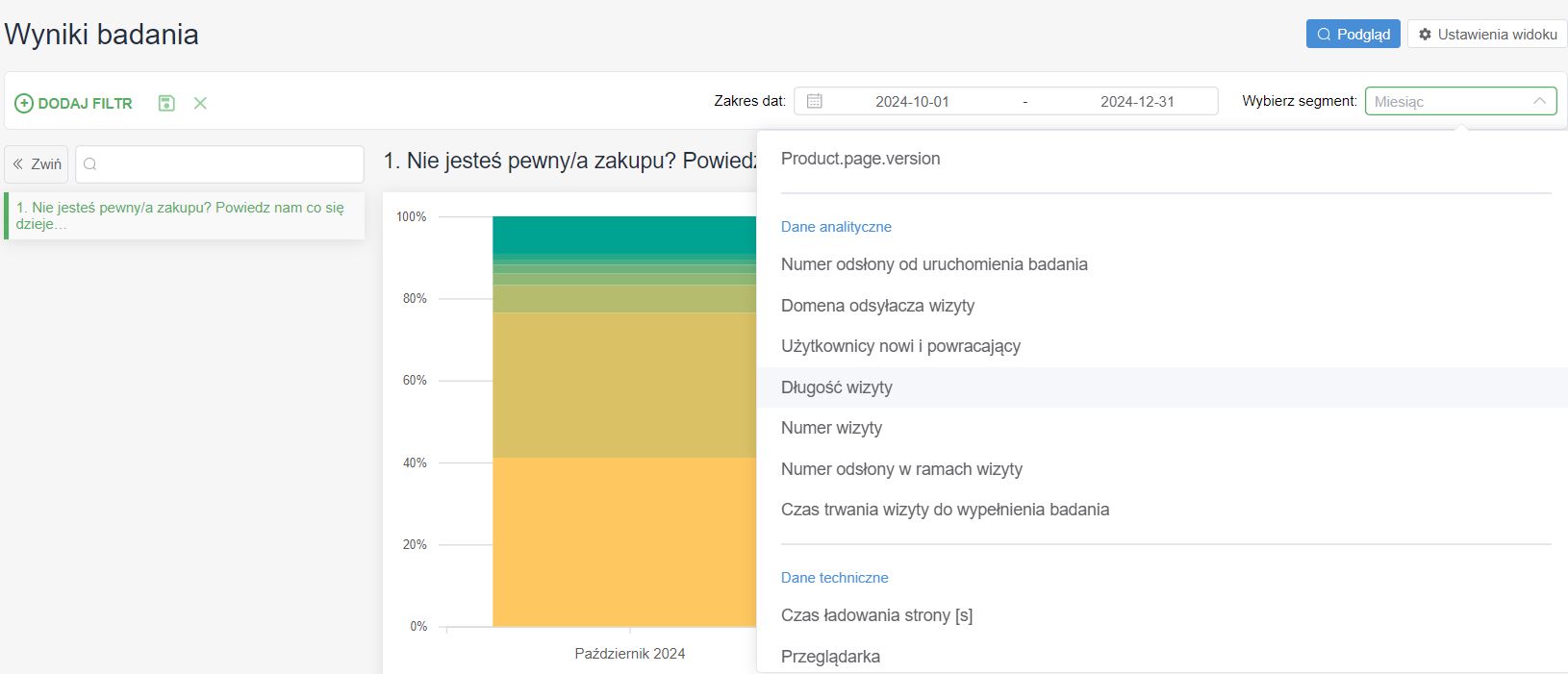
Task: Collapse sidebar using the Zwiń button
Action: click(37, 164)
